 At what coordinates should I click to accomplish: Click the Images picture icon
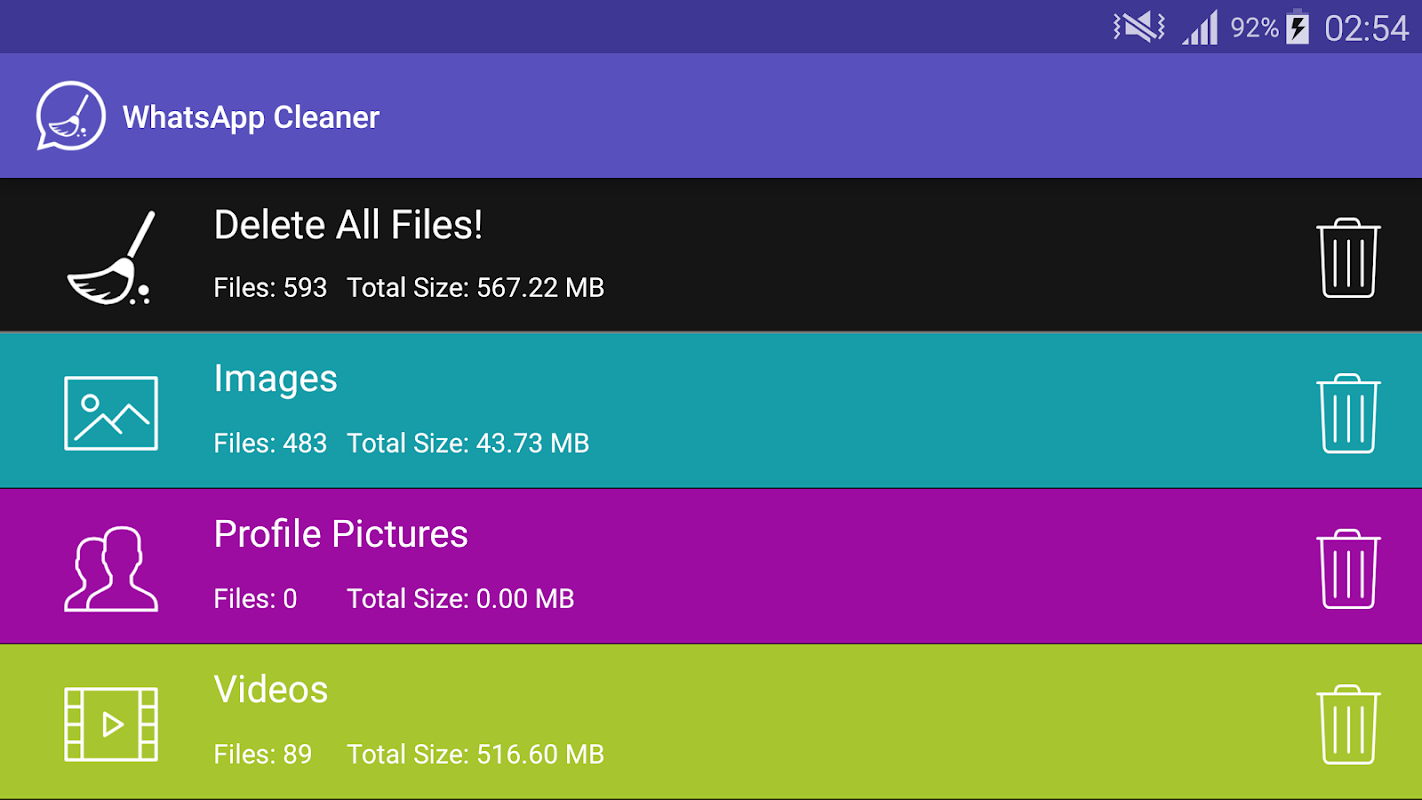point(111,413)
